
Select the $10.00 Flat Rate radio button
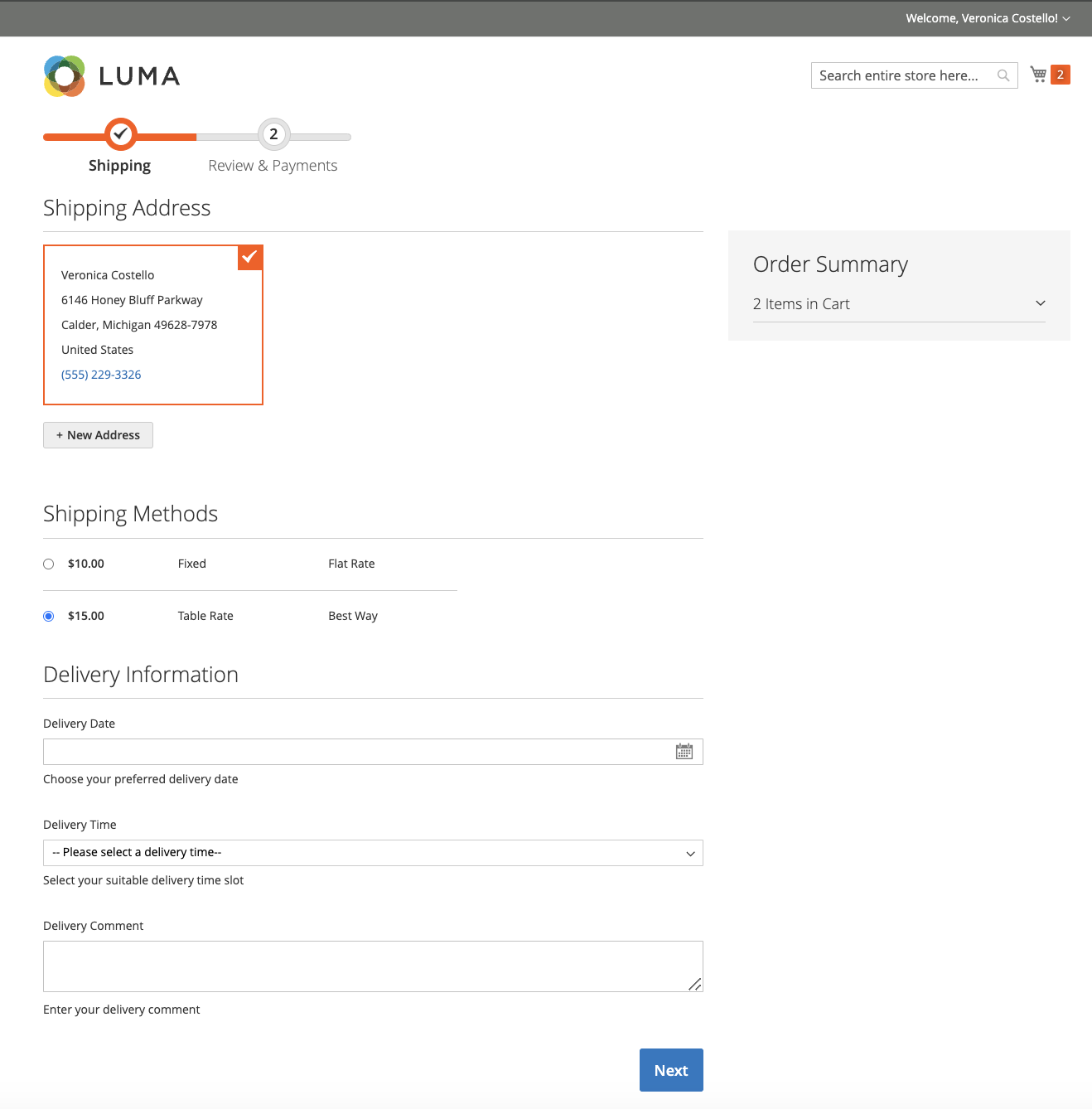[x=49, y=564]
